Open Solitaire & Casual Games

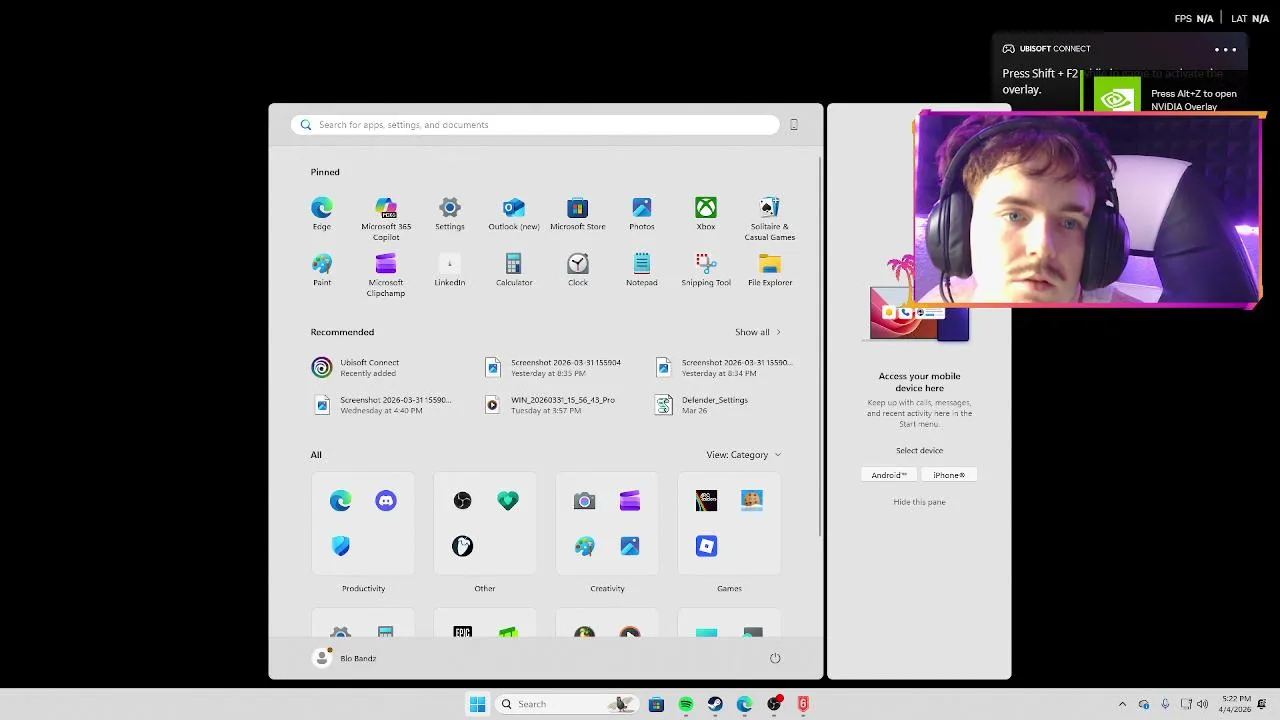pos(770,218)
